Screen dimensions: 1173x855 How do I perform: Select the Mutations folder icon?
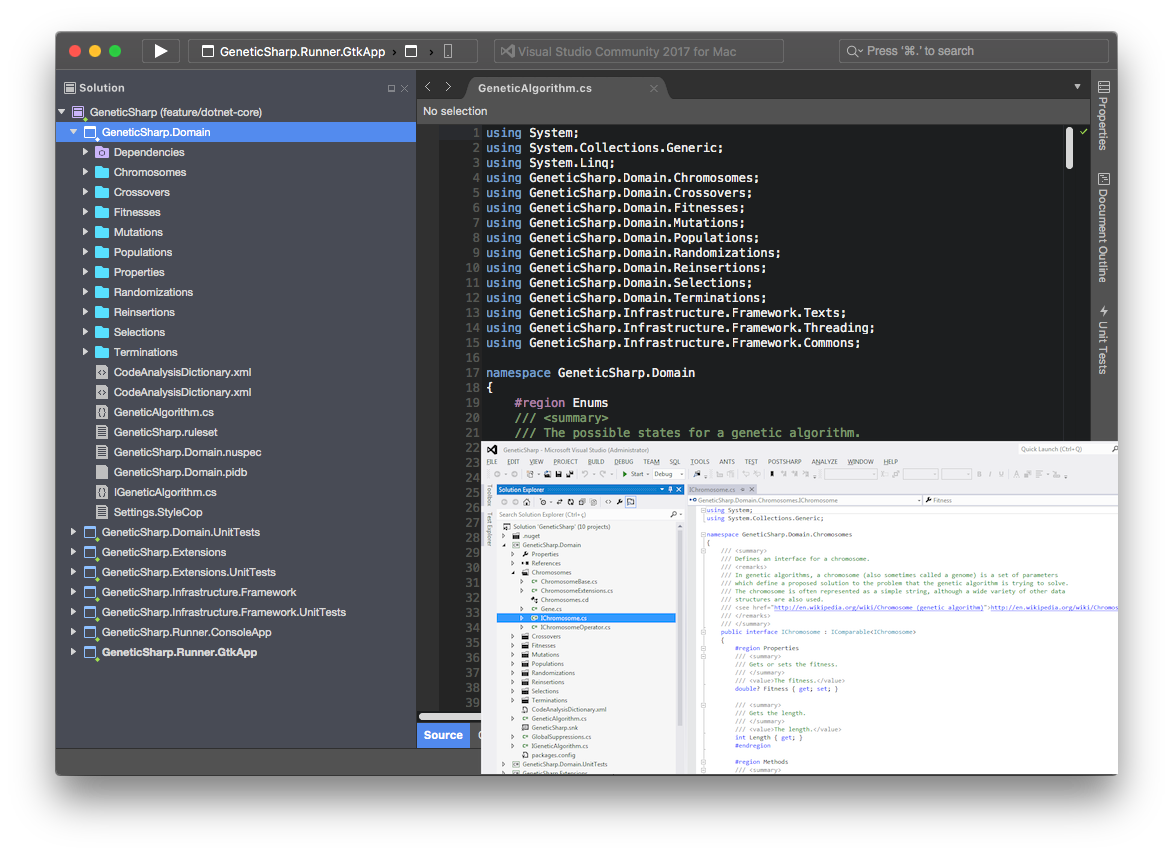[x=102, y=233]
